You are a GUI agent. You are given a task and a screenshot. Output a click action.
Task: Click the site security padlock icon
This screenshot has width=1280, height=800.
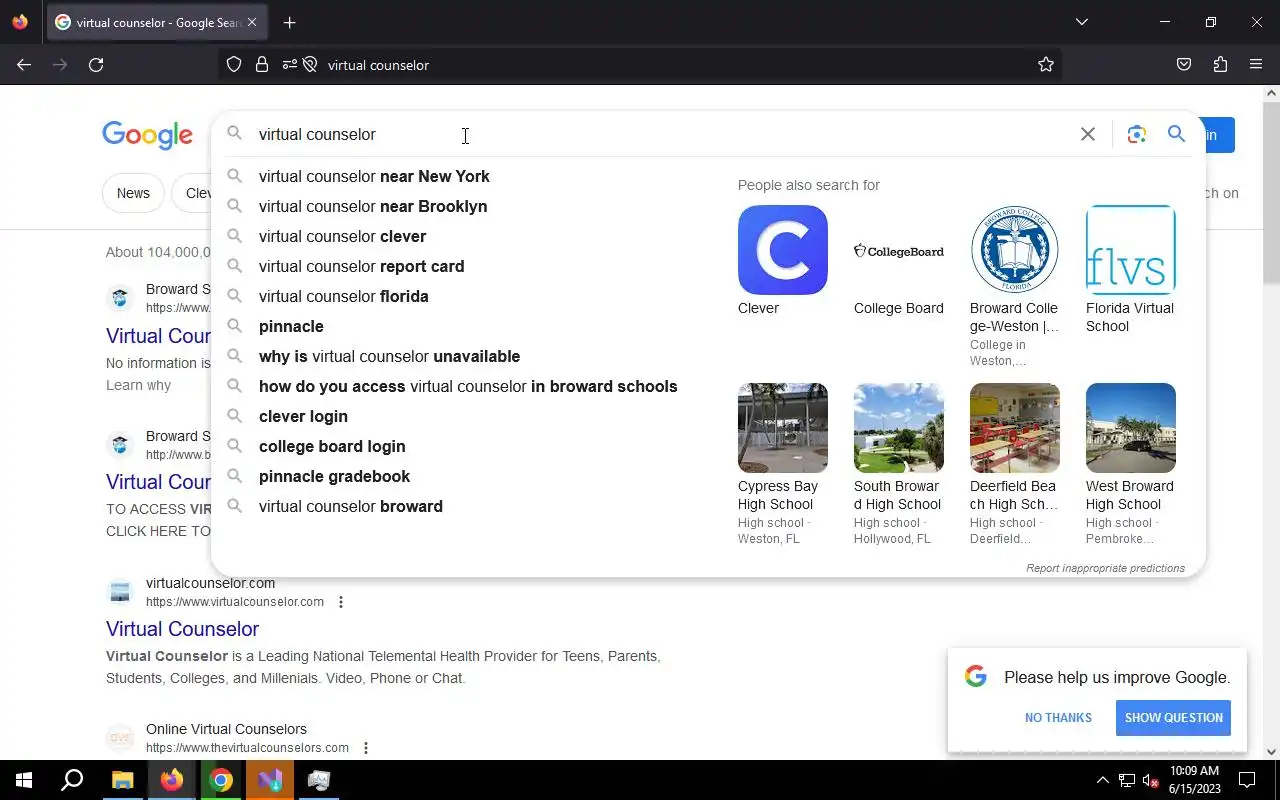(x=262, y=65)
